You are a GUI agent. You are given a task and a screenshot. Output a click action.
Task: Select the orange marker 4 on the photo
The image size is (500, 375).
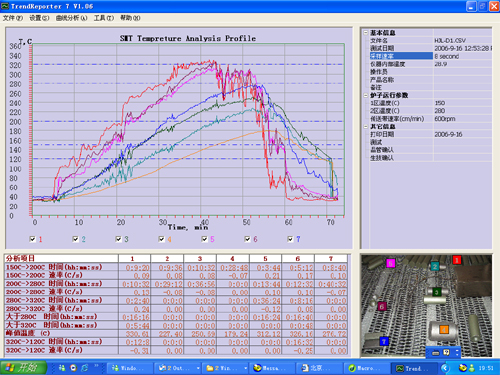tap(444, 330)
